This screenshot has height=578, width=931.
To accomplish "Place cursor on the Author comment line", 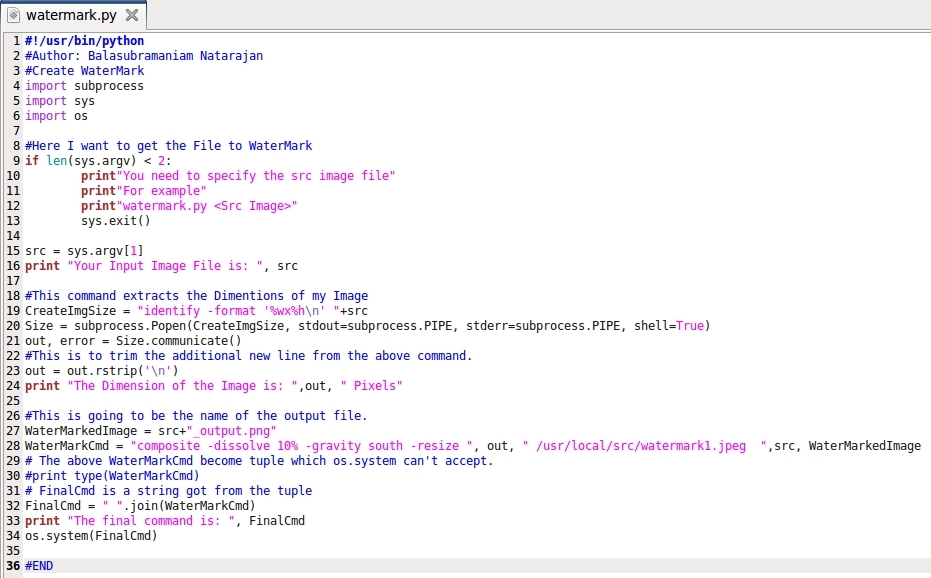I will (140, 56).
